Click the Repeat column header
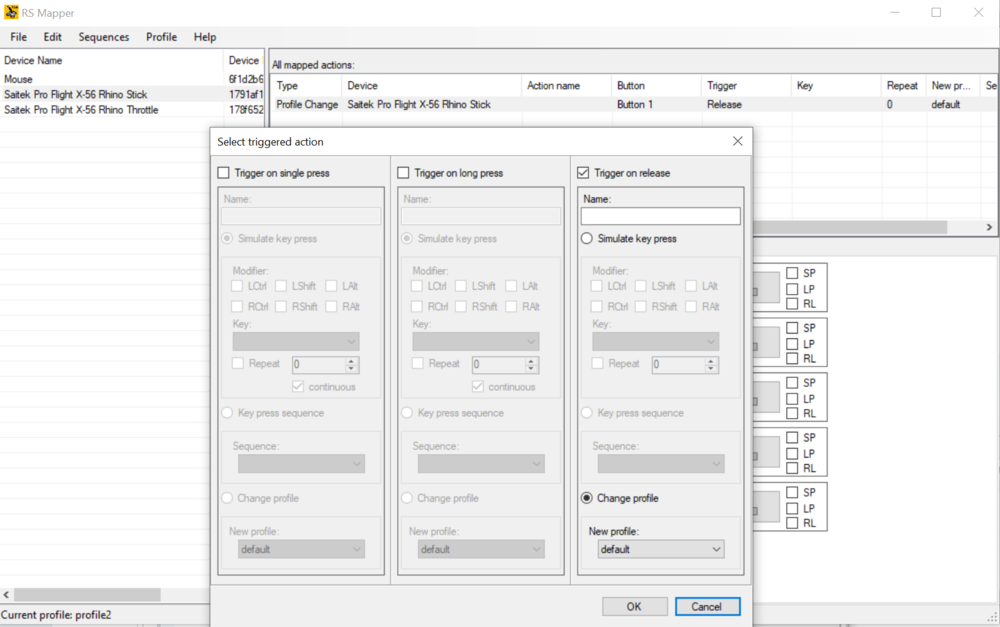The width and height of the screenshot is (1000, 627). [904, 85]
